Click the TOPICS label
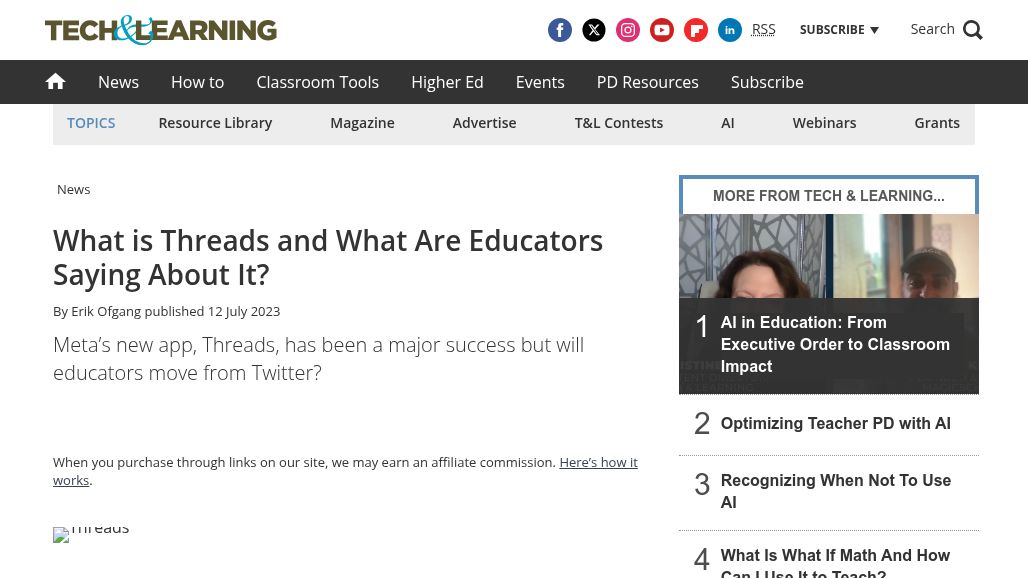The height and width of the screenshot is (578, 1028). [91, 123]
